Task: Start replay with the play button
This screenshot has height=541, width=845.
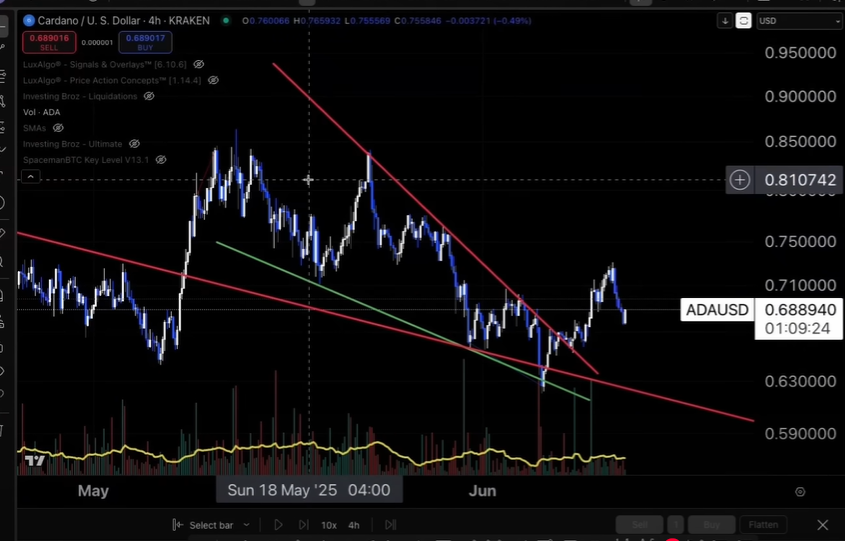Action: tap(278, 525)
